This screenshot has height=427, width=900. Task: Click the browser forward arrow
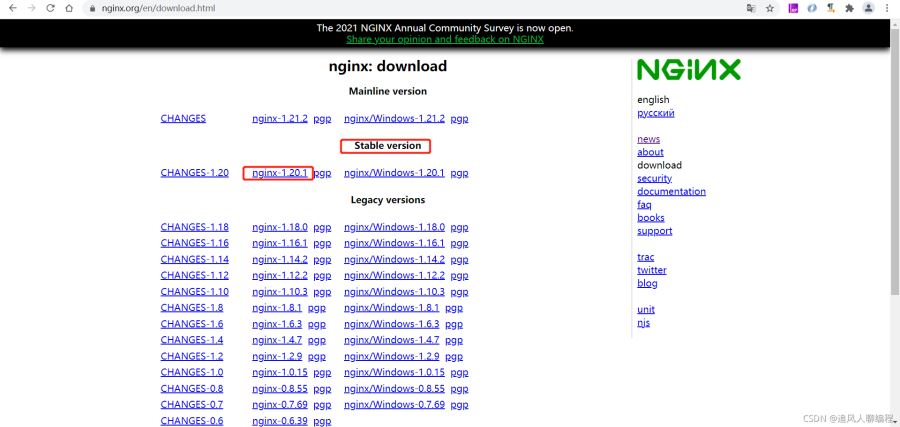click(x=32, y=8)
